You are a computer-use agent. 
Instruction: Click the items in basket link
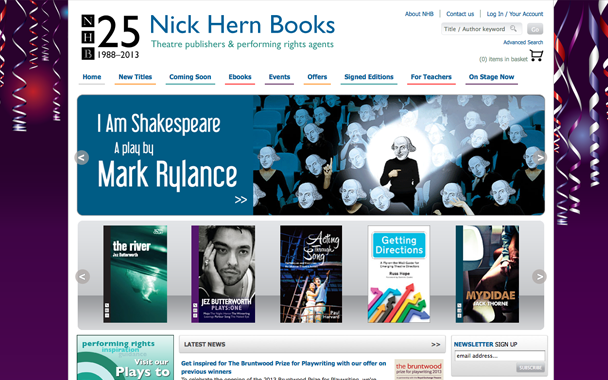(x=503, y=59)
